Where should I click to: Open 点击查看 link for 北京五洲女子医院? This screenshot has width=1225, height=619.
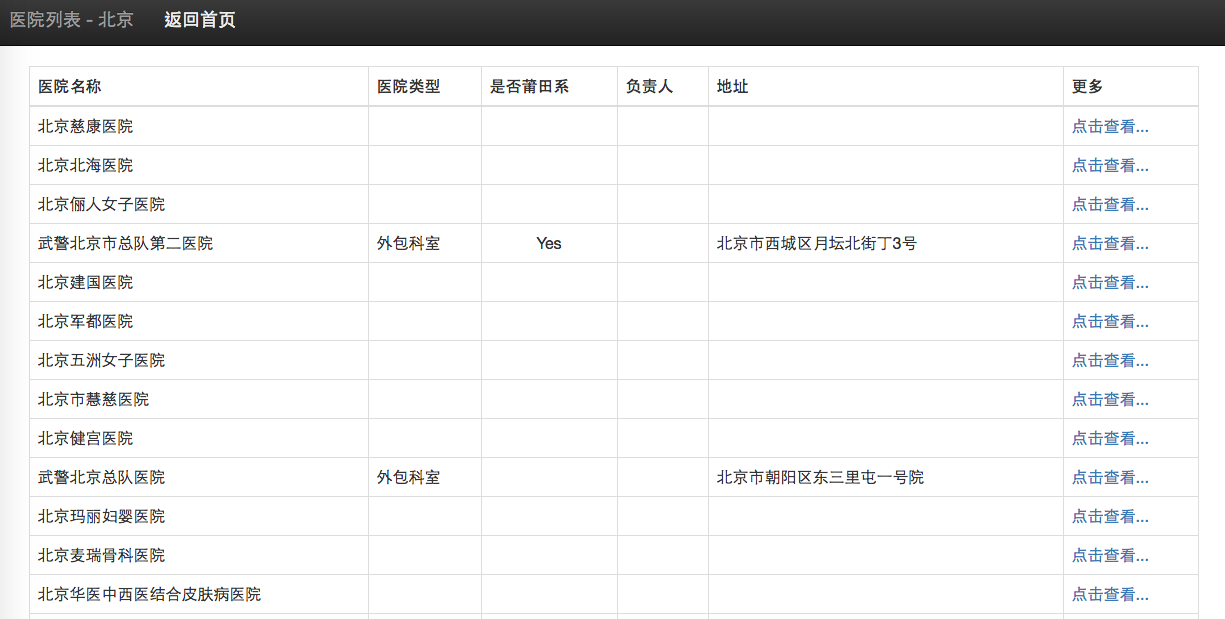pos(1110,360)
